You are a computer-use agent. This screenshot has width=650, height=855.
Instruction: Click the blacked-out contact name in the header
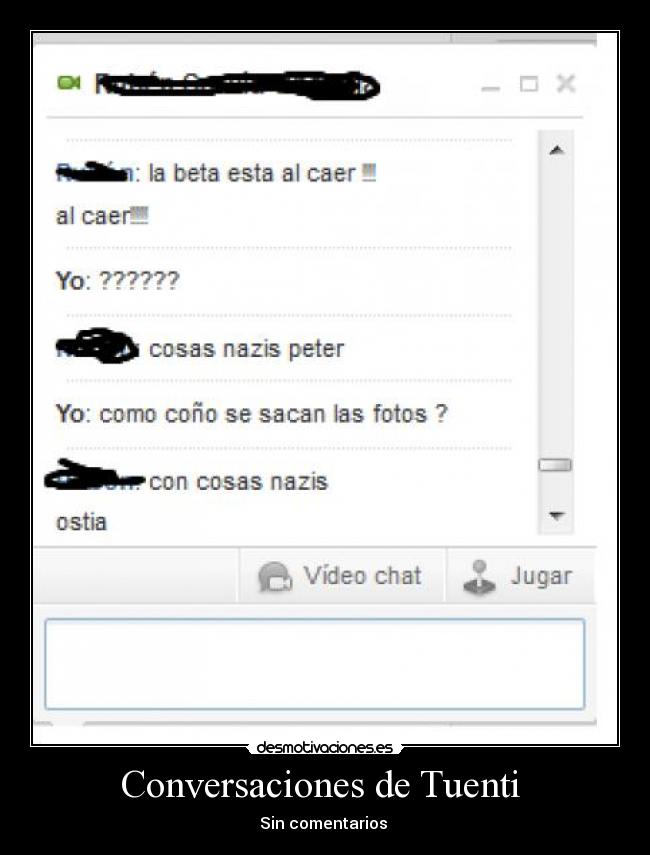click(237, 85)
